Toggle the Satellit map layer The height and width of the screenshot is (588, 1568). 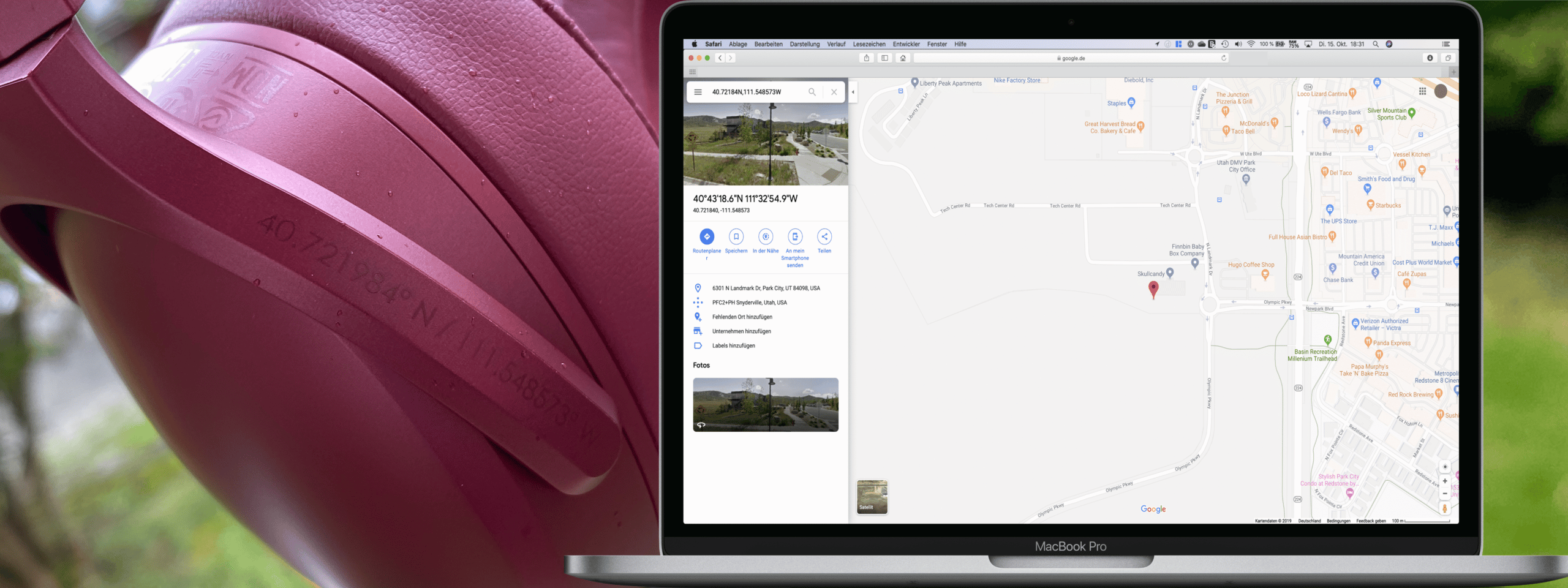(x=872, y=497)
